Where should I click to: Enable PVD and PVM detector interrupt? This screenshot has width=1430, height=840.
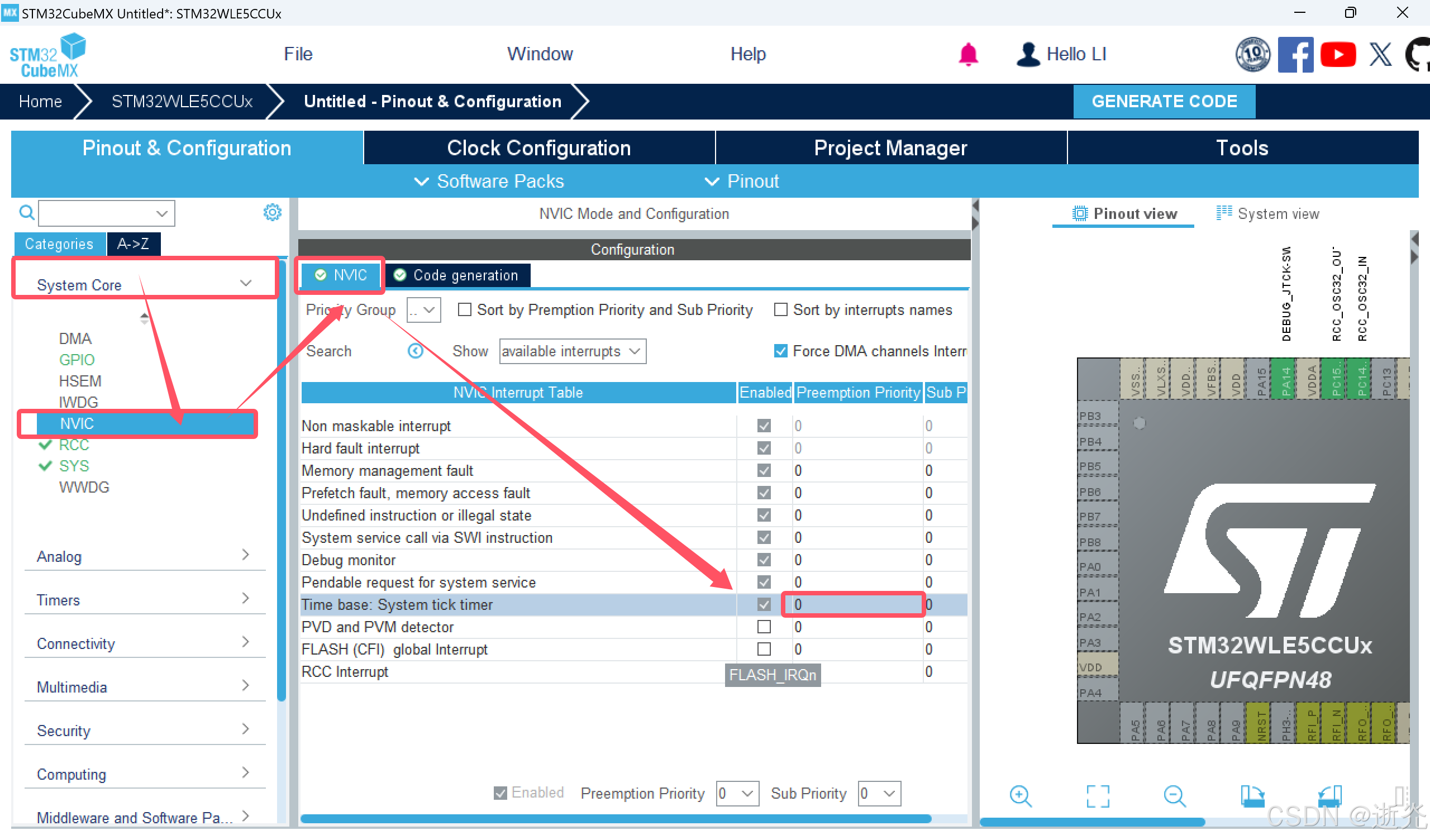(x=764, y=627)
